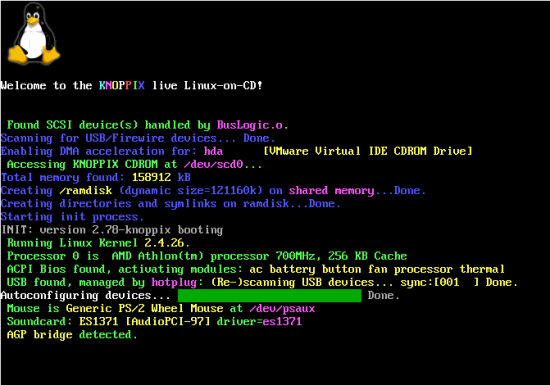This screenshot has width=550, height=385.
Task: Click 'Running Linux Kernel 2.4.26.' line
Action: (98, 243)
